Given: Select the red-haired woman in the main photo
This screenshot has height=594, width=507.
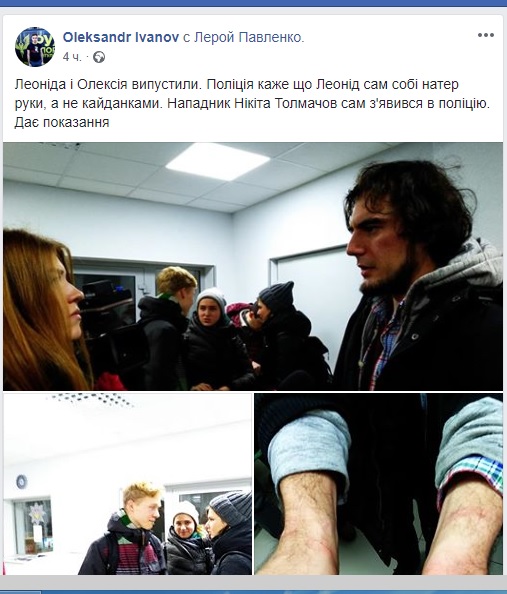Looking at the screenshot, I should click(45, 309).
